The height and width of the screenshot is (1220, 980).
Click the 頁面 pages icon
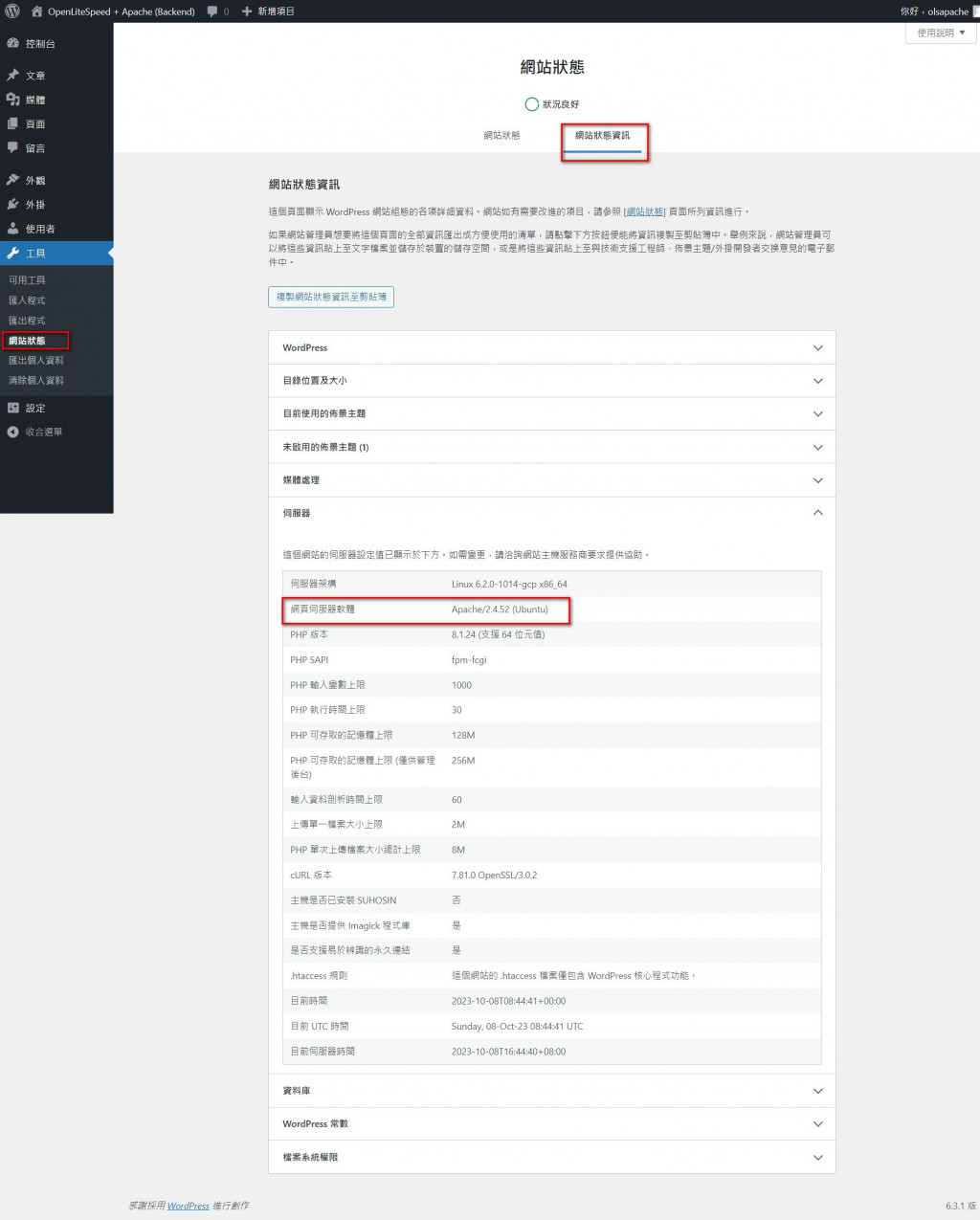tap(12, 123)
